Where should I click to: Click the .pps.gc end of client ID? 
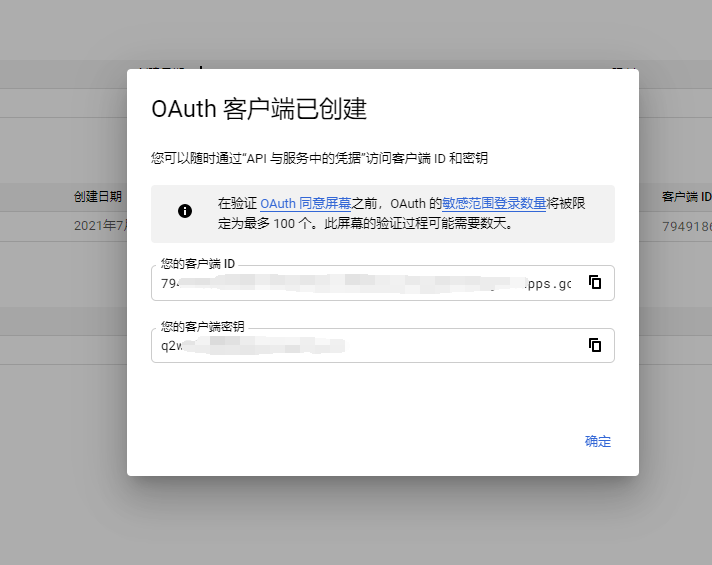coord(548,284)
